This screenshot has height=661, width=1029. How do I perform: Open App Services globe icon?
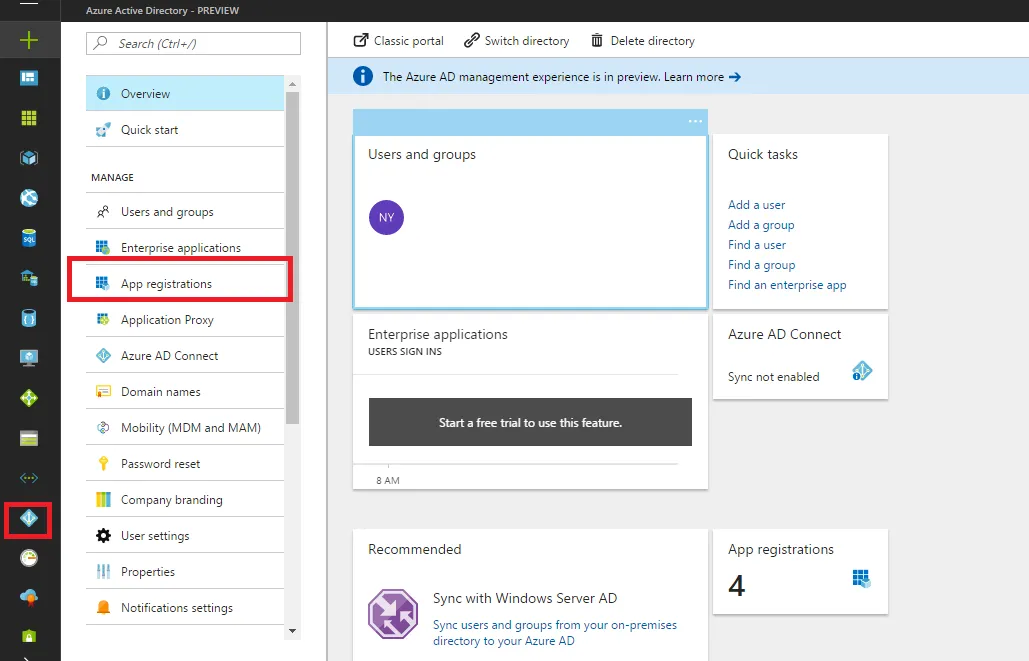[x=29, y=198]
